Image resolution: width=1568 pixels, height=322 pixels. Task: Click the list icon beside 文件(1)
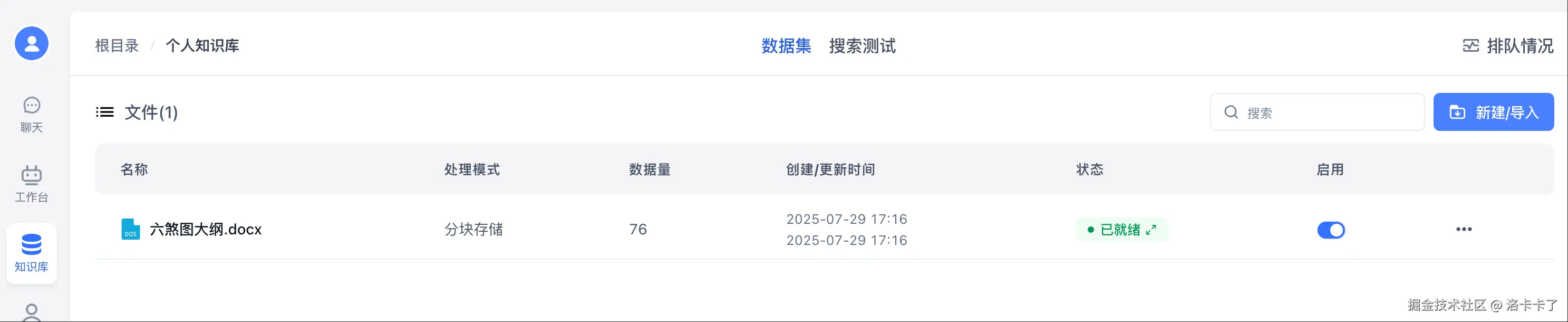pos(105,112)
